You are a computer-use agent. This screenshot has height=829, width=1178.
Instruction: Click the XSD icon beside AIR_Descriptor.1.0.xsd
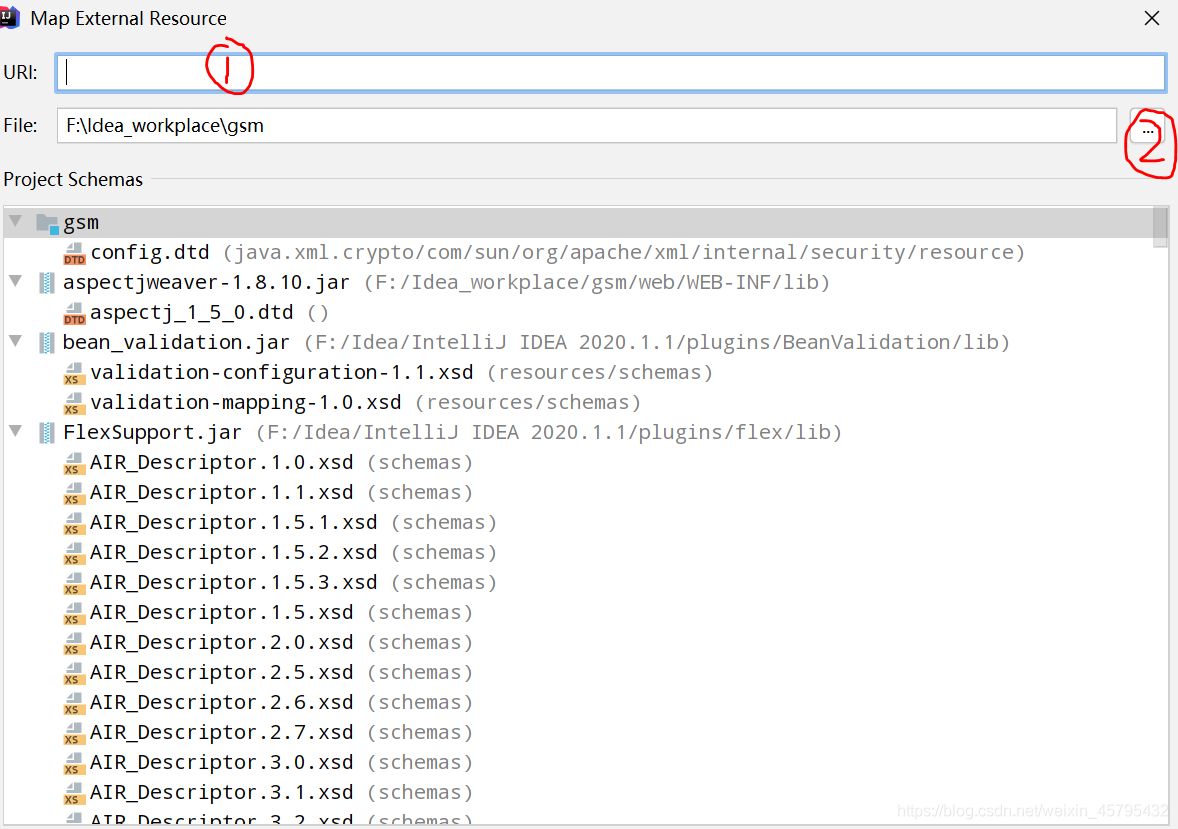pos(74,462)
